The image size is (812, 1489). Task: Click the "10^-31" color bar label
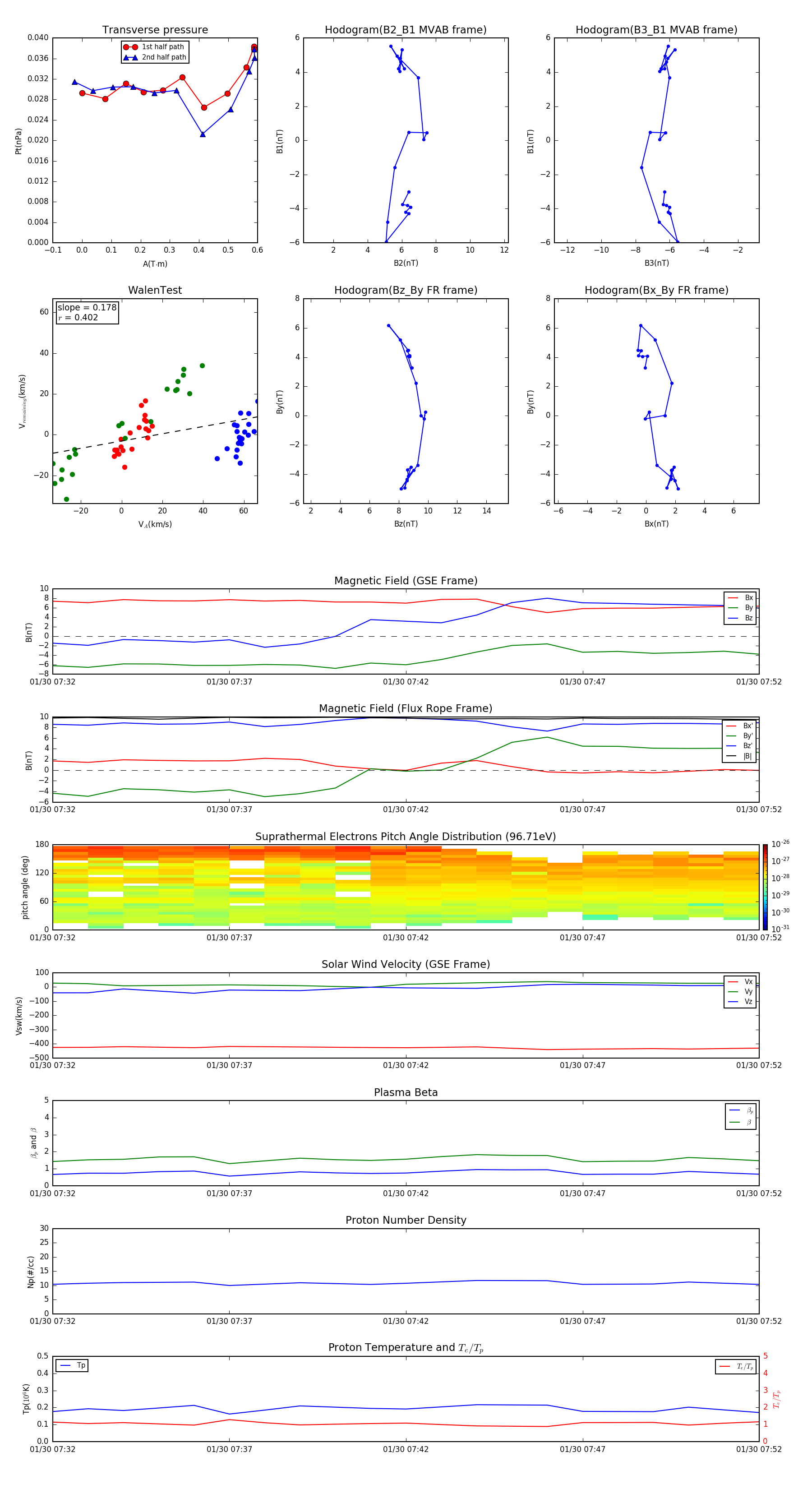coord(780,929)
